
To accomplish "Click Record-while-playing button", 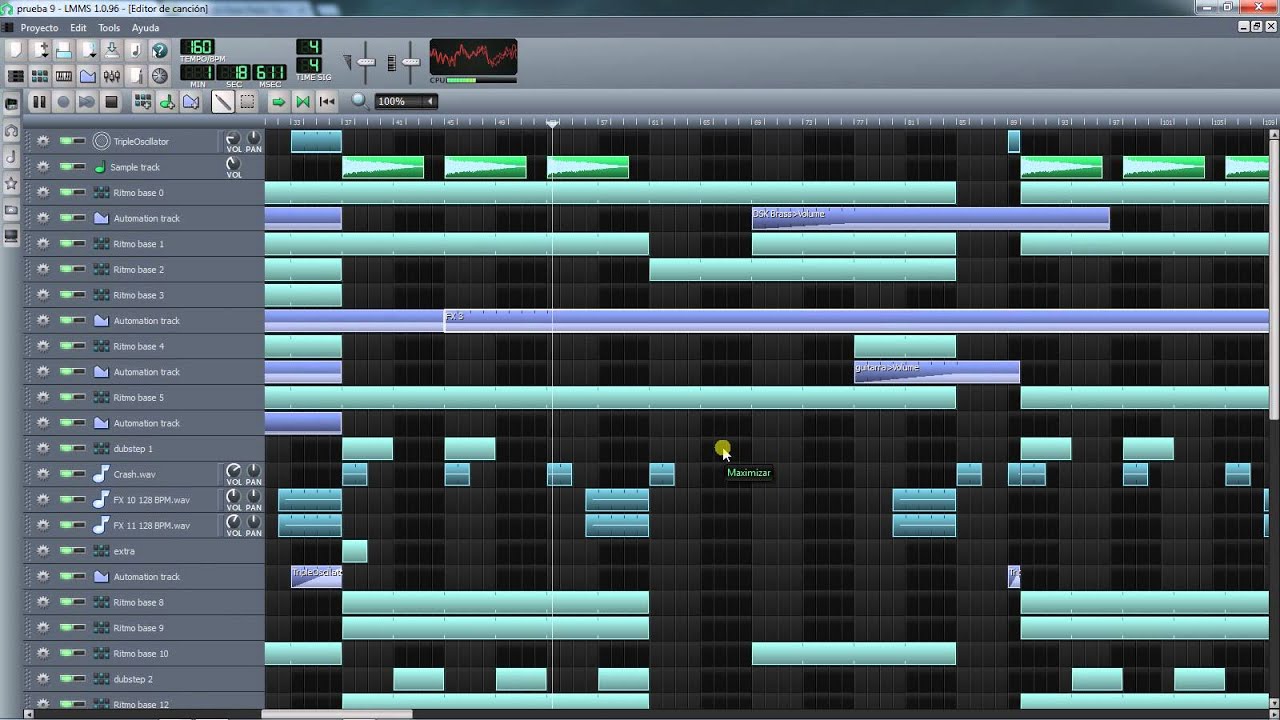I will [x=87, y=101].
